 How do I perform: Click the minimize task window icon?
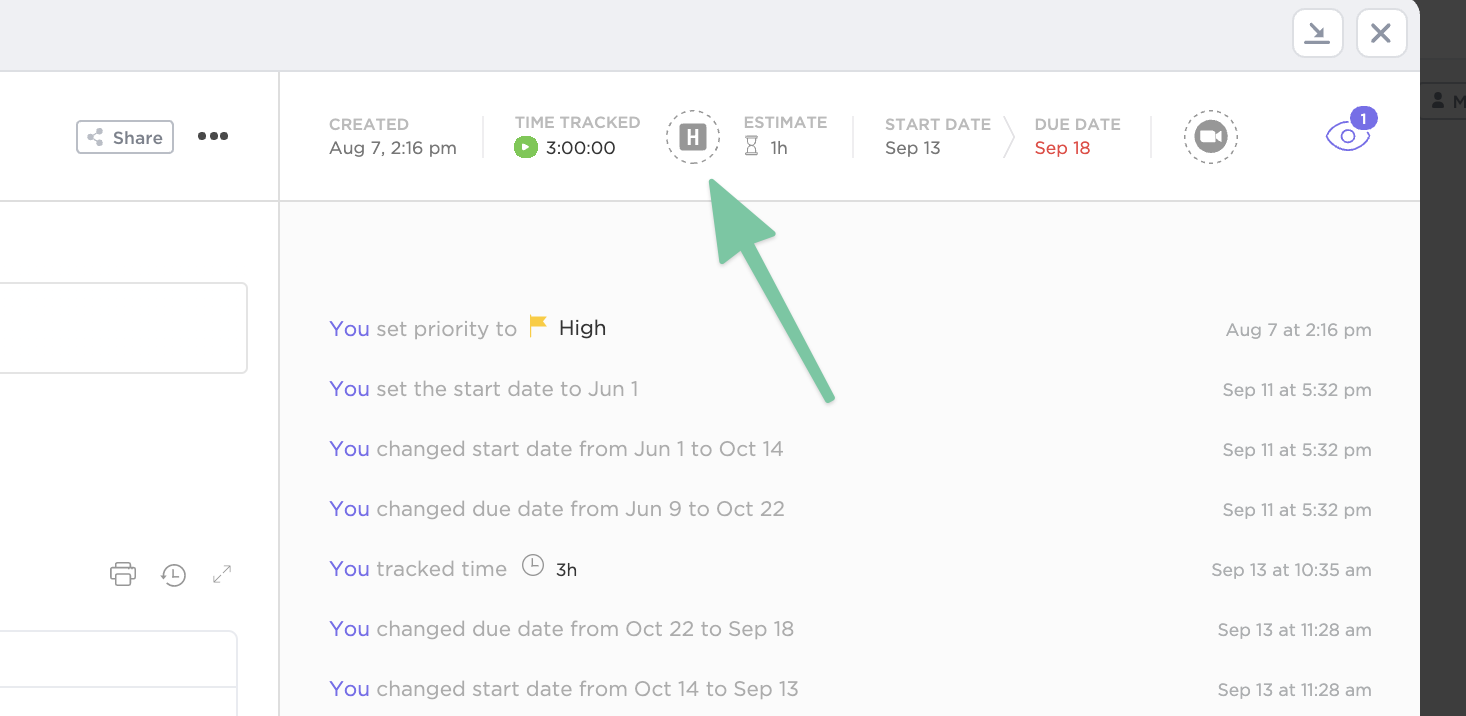pyautogui.click(x=1317, y=34)
